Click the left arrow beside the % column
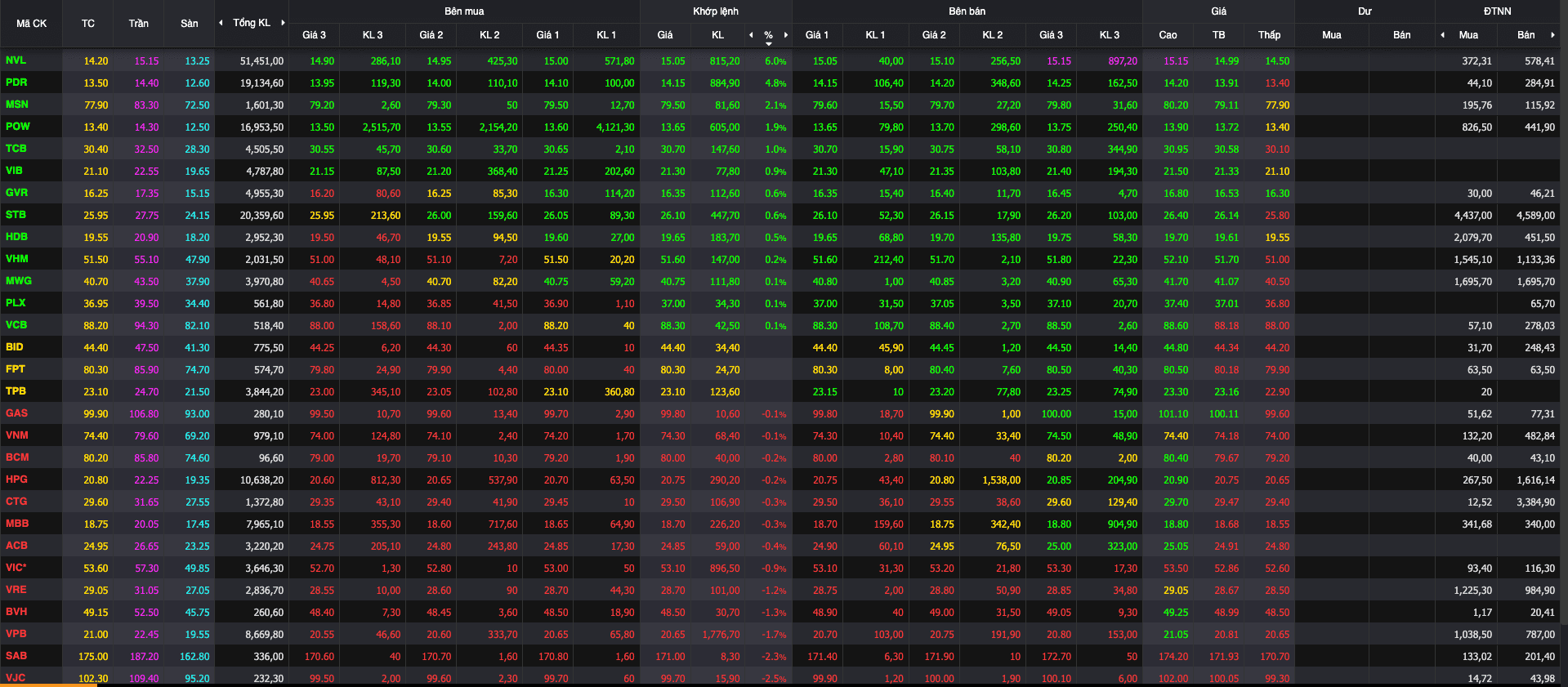 (x=751, y=35)
